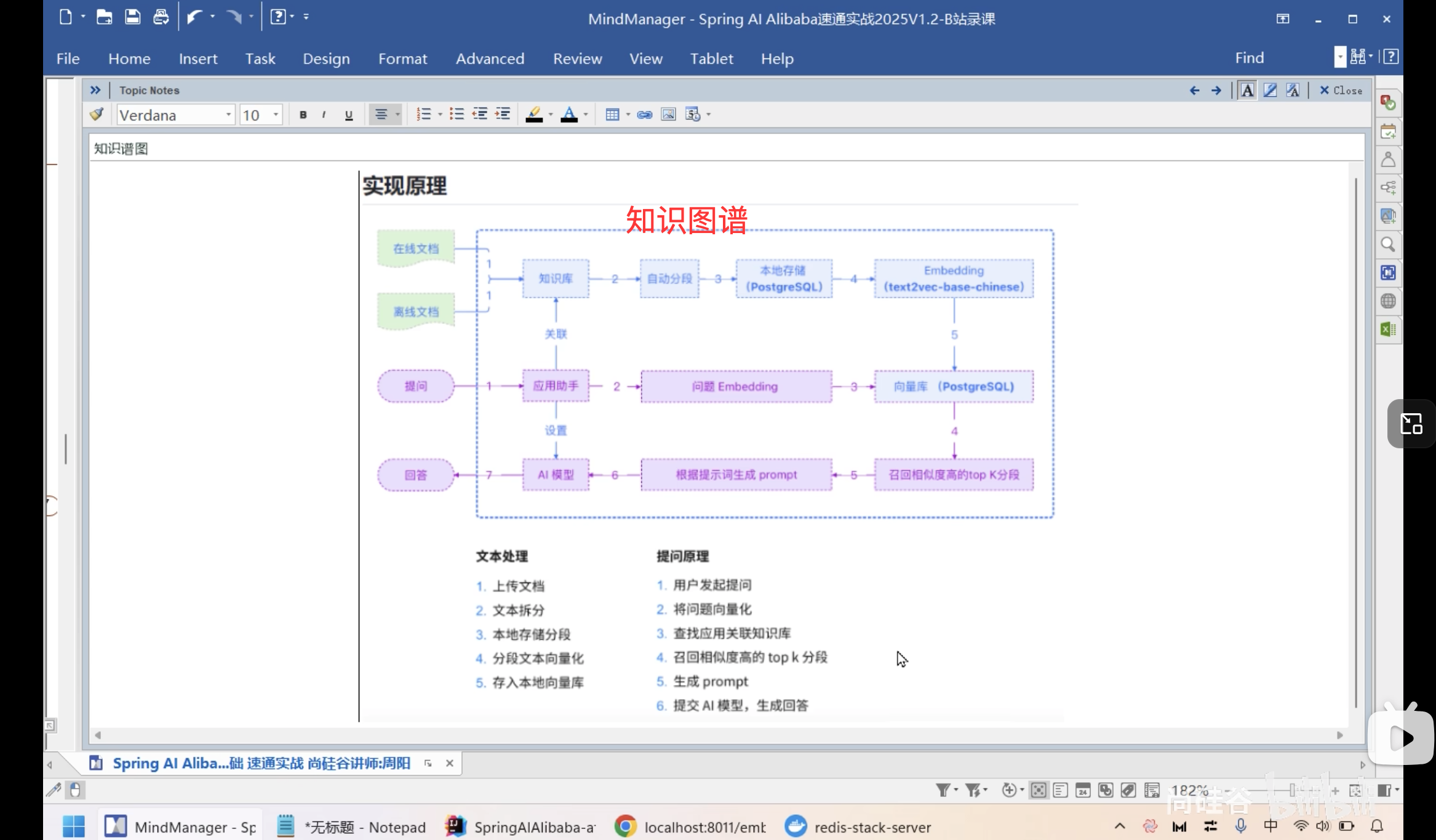Viewport: 1436px width, 840px height.
Task: Open the Verdana font family dropdown
Action: 228,115
